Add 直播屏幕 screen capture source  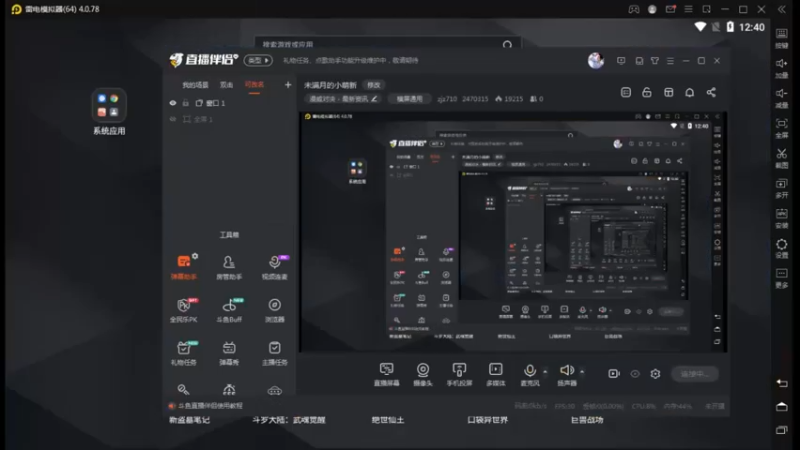[x=387, y=374]
